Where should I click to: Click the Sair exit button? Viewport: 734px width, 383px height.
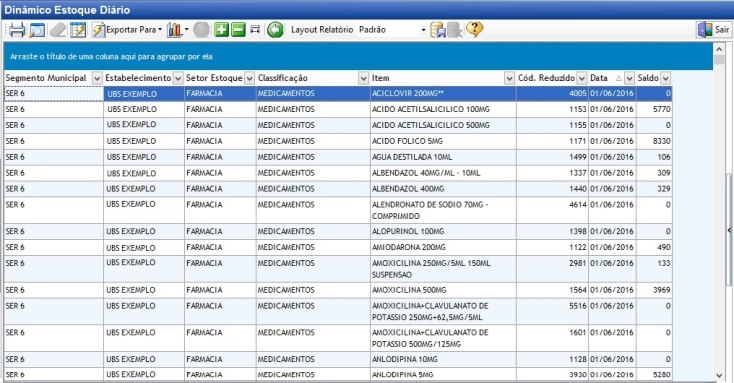pyautogui.click(x=713, y=29)
